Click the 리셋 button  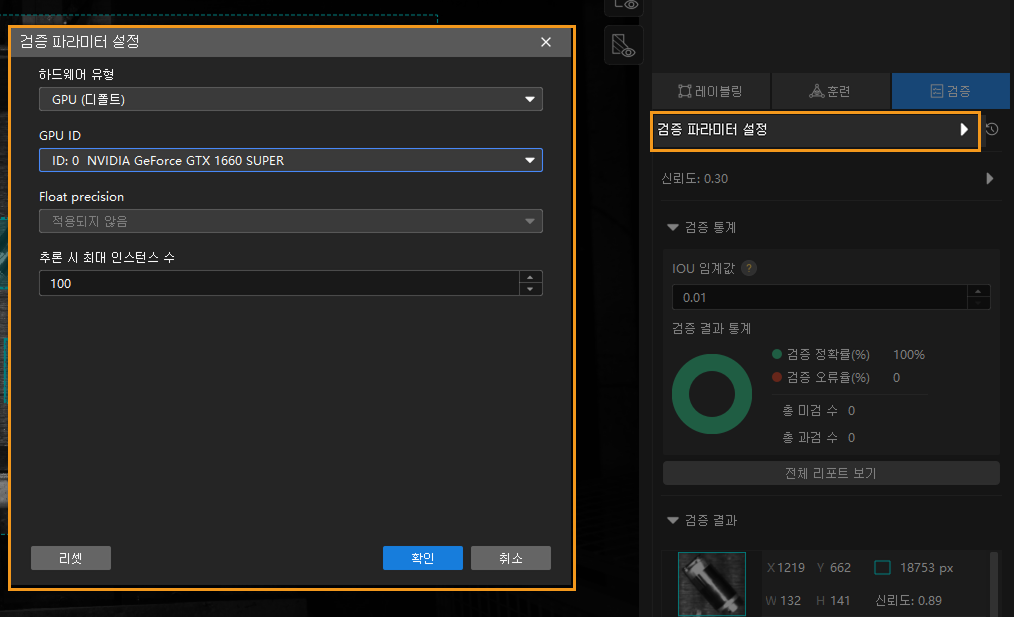click(x=71, y=558)
